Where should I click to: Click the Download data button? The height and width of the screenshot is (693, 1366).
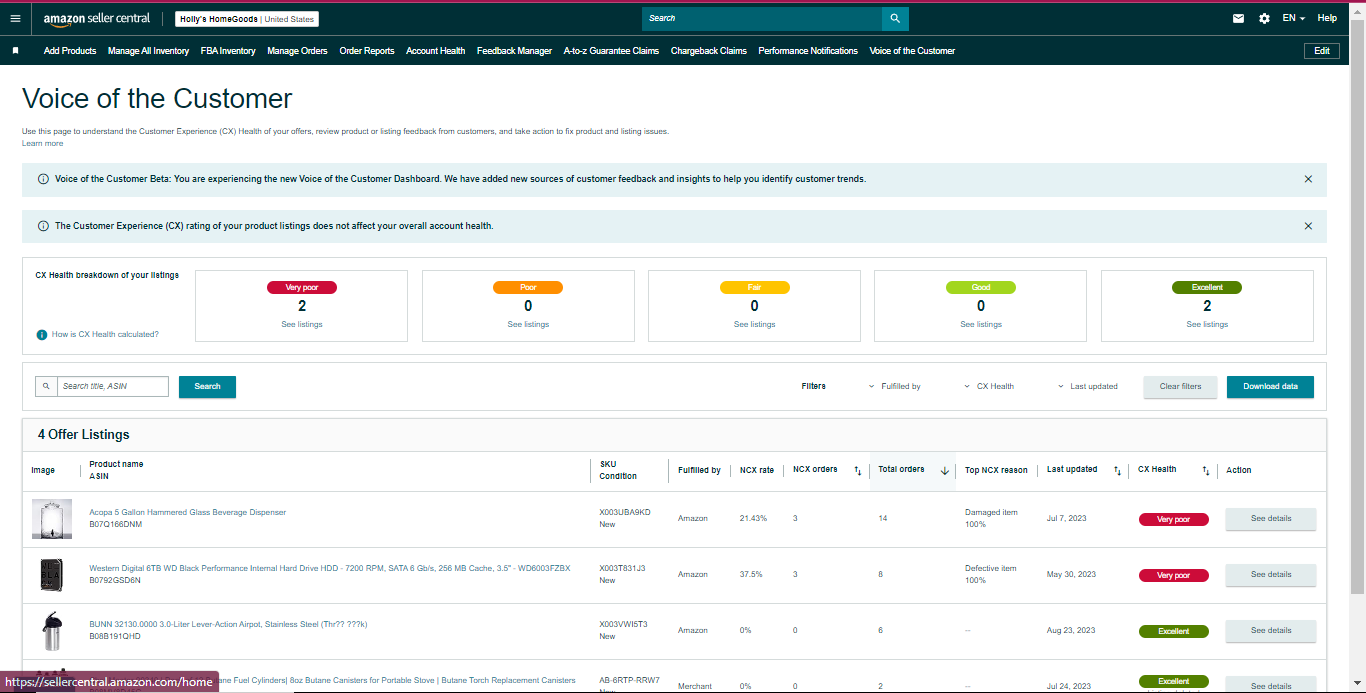click(x=1270, y=386)
